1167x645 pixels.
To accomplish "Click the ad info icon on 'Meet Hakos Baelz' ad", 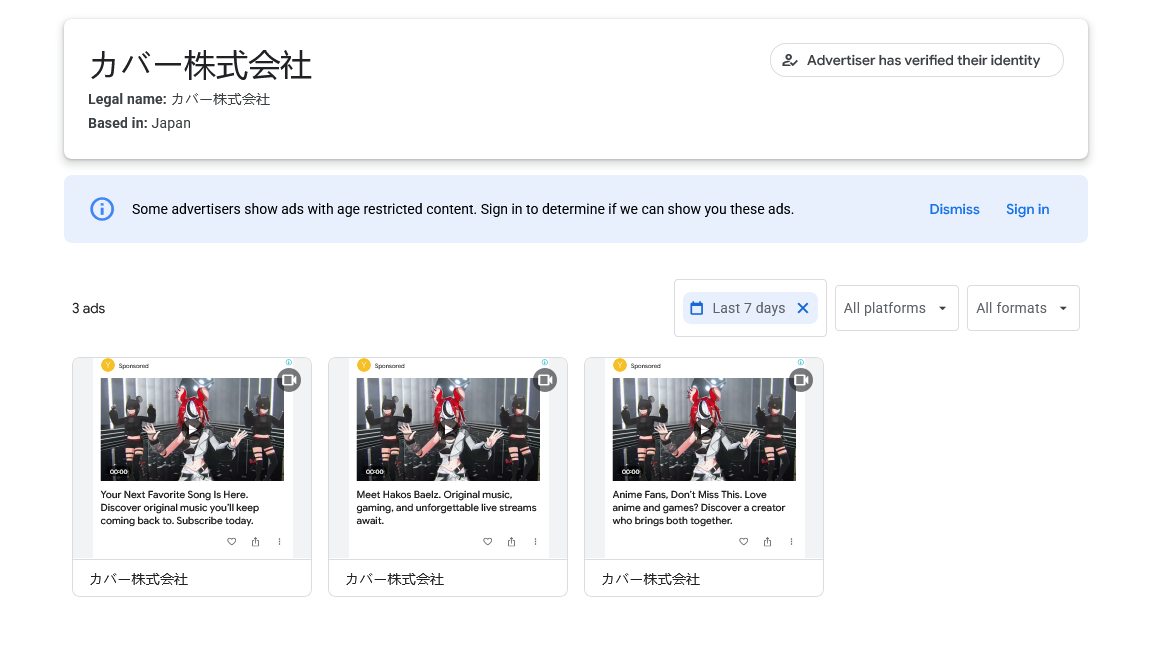I will (545, 362).
